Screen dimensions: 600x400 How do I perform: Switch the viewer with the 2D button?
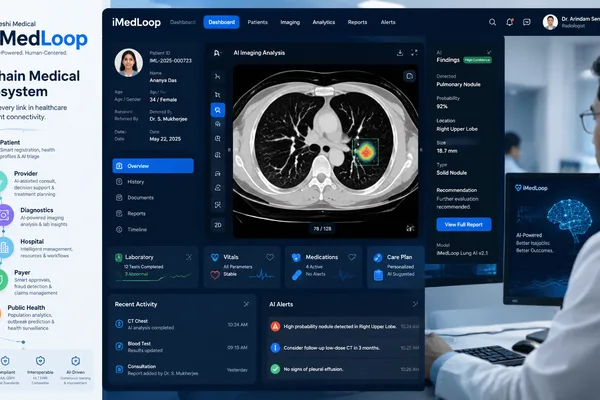tap(218, 225)
